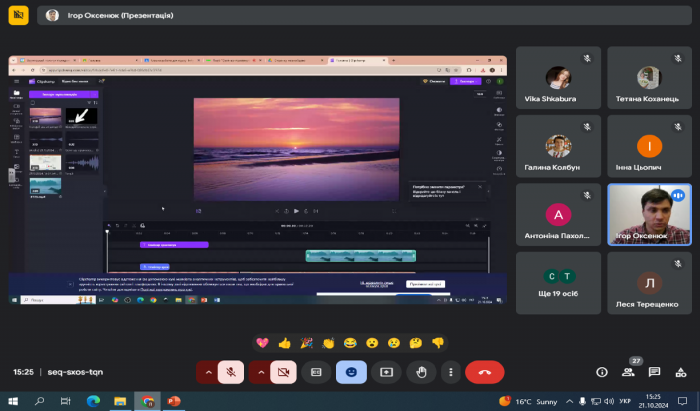
Task: Open Chrome from the Windows taskbar
Action: coord(148,401)
